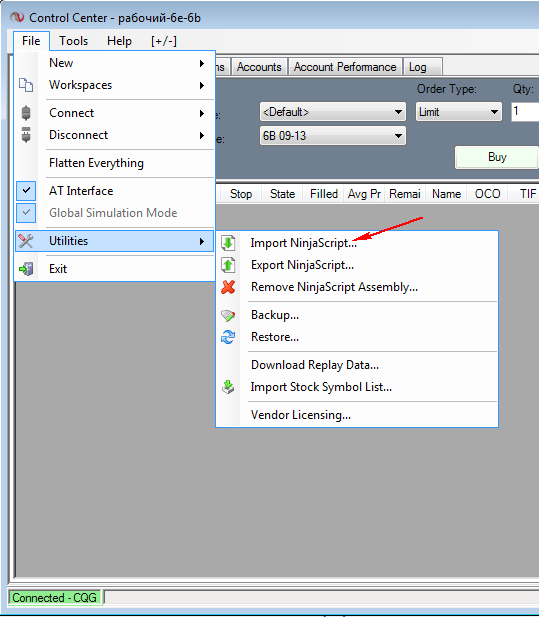This screenshot has height=617, width=539.
Task: Open the Tools menu
Action: pyautogui.click(x=74, y=41)
